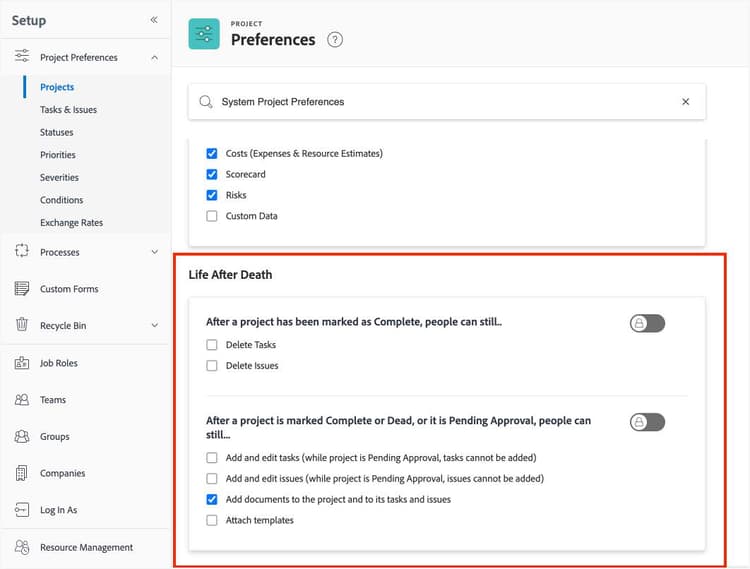Viewport: 750px width, 569px height.
Task: Clear the search with the X icon
Action: [x=685, y=102]
